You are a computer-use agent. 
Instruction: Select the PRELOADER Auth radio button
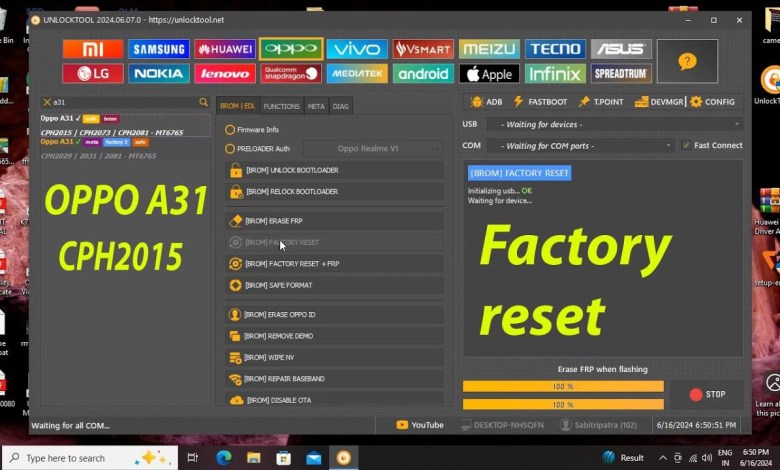(x=230, y=149)
